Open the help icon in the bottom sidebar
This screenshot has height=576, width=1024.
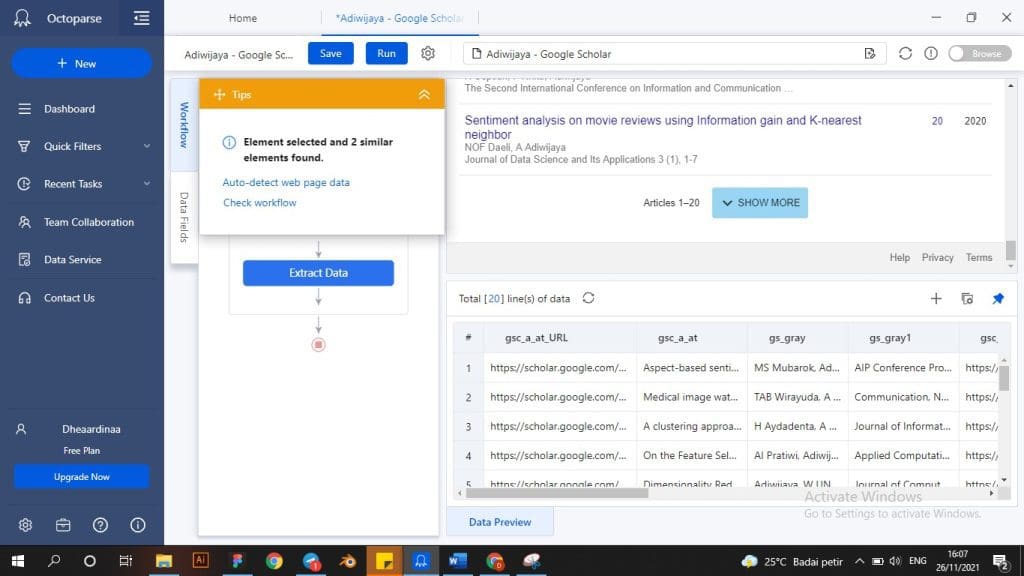pyautogui.click(x=100, y=525)
